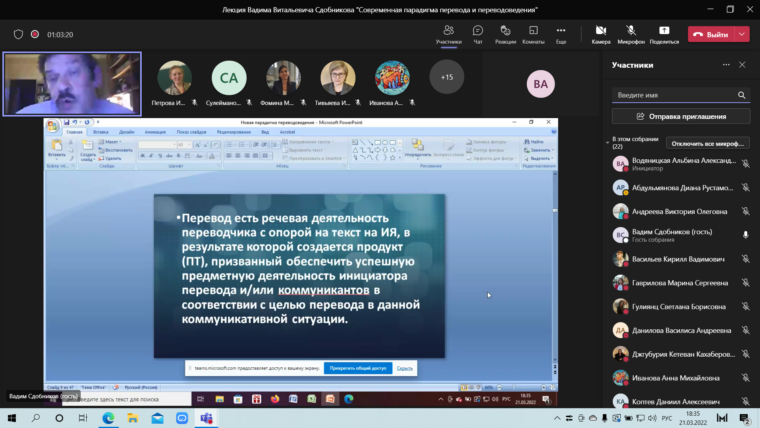The image size is (760, 428).
Task: Toggle the Микрофон (Microphone) unmute
Action: coord(631,30)
